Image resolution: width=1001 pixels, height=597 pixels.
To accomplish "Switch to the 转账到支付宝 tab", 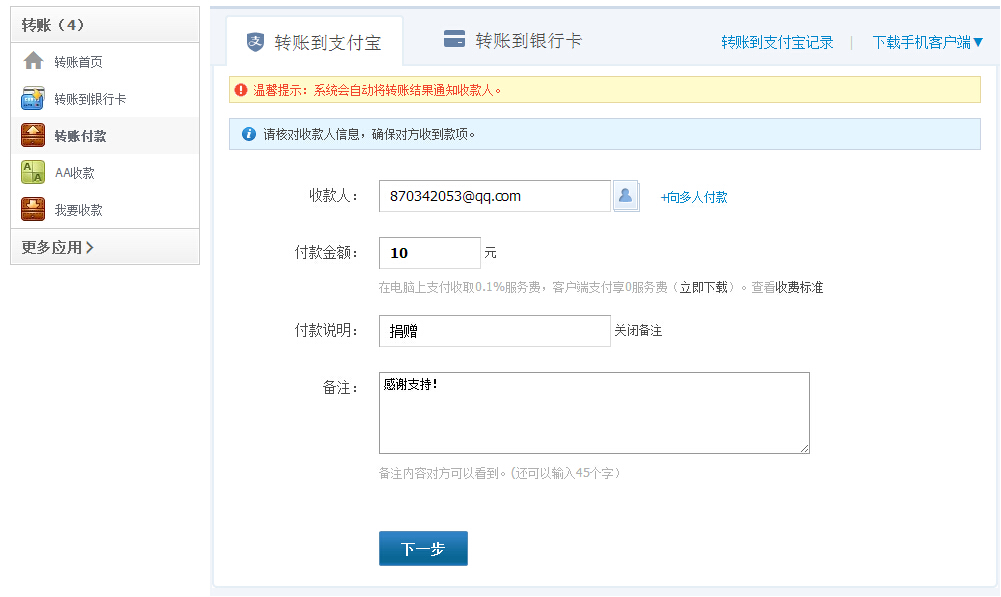I will click(315, 42).
